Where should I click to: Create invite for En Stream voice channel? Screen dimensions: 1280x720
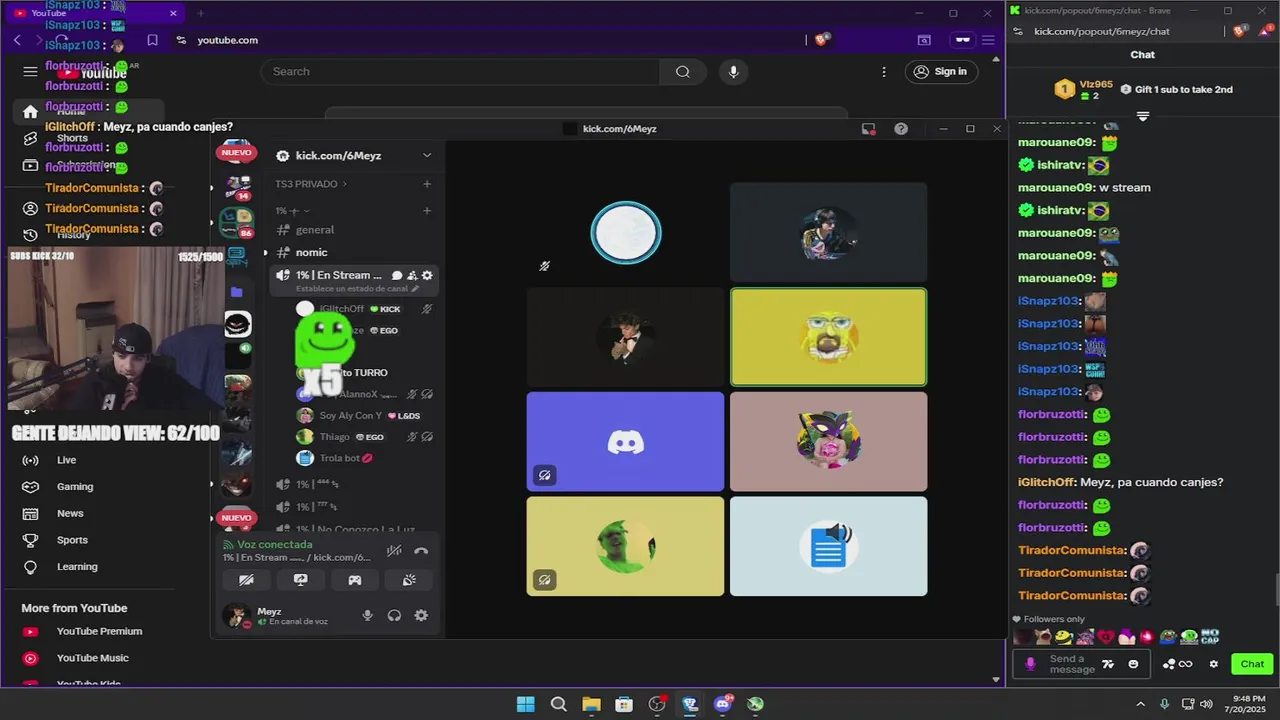(x=412, y=275)
